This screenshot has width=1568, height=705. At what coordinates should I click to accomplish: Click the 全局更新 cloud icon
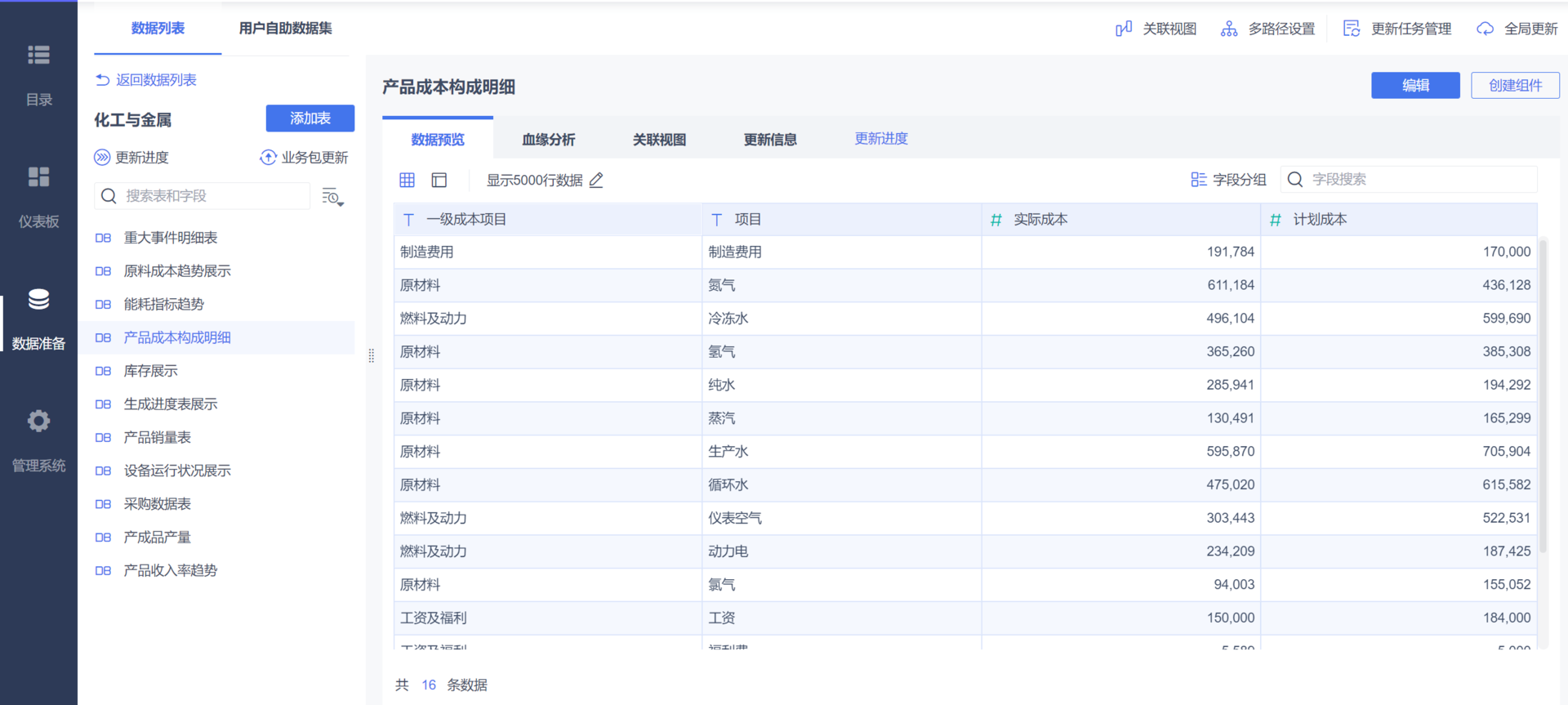coord(1486,29)
